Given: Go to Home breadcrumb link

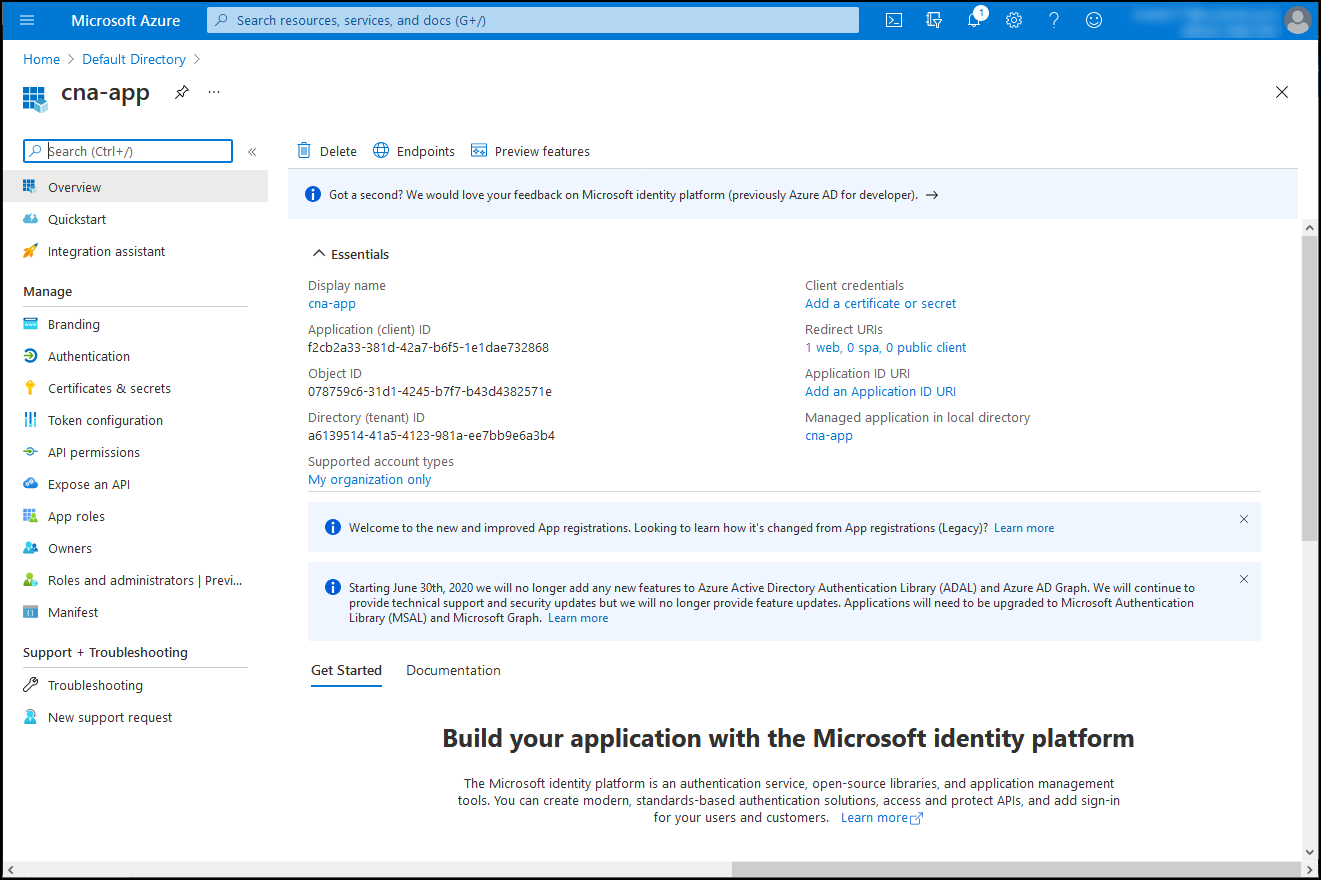Looking at the screenshot, I should click(42, 60).
